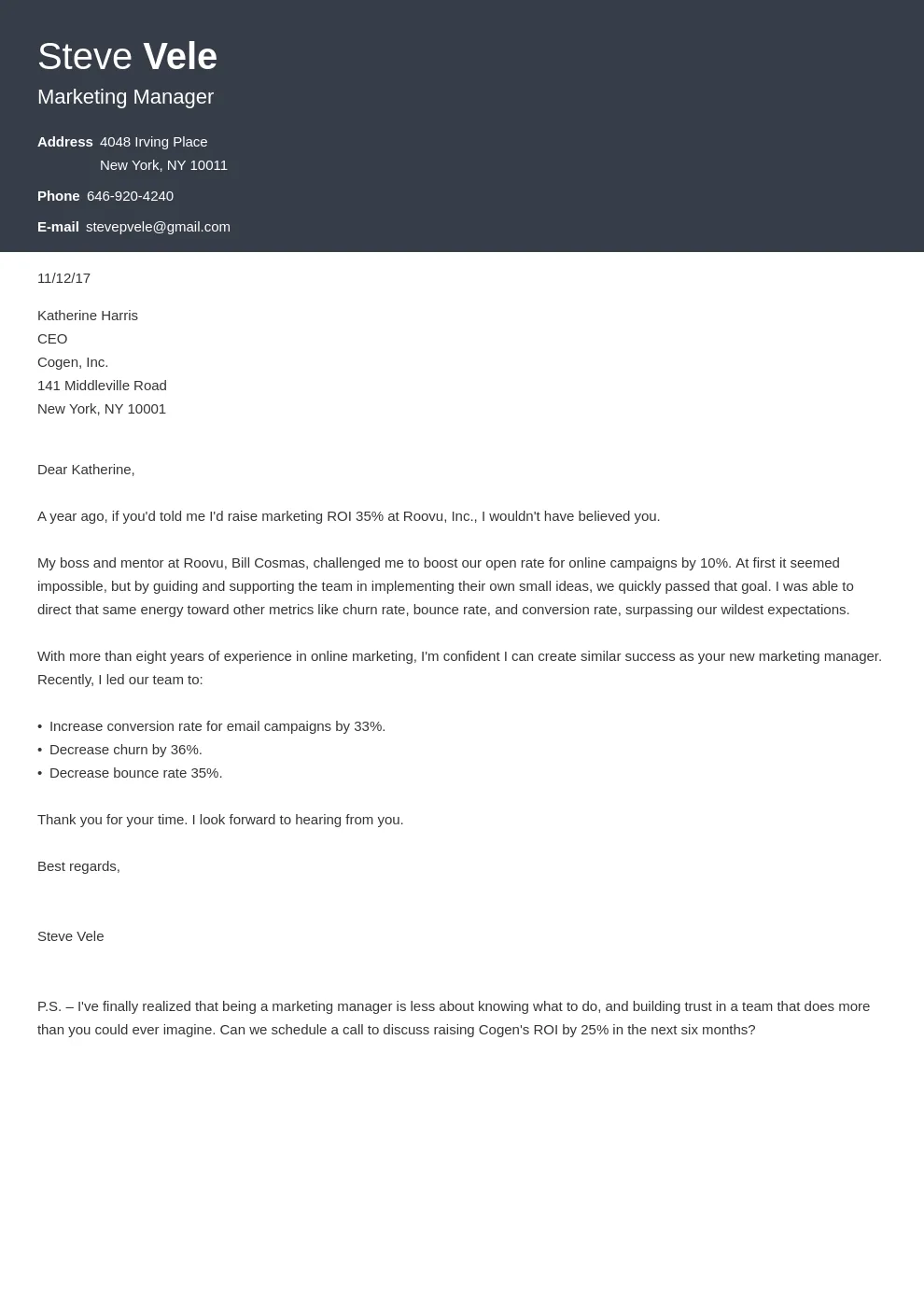Click the Decrease bounce rate 35% bullet
The height and width of the screenshot is (1307, 924).
click(x=135, y=773)
